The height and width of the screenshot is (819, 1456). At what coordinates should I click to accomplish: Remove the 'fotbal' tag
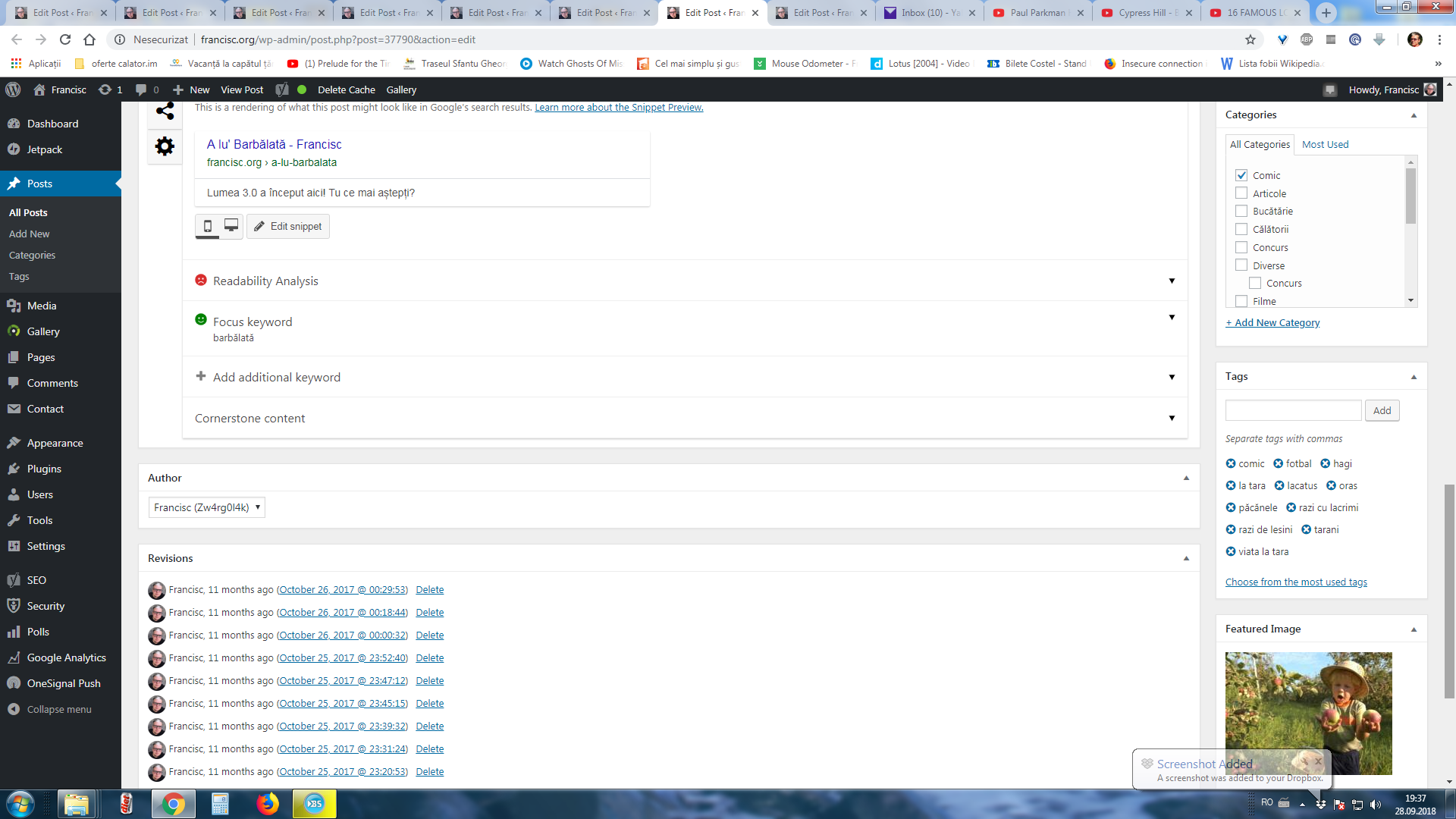pyautogui.click(x=1278, y=464)
